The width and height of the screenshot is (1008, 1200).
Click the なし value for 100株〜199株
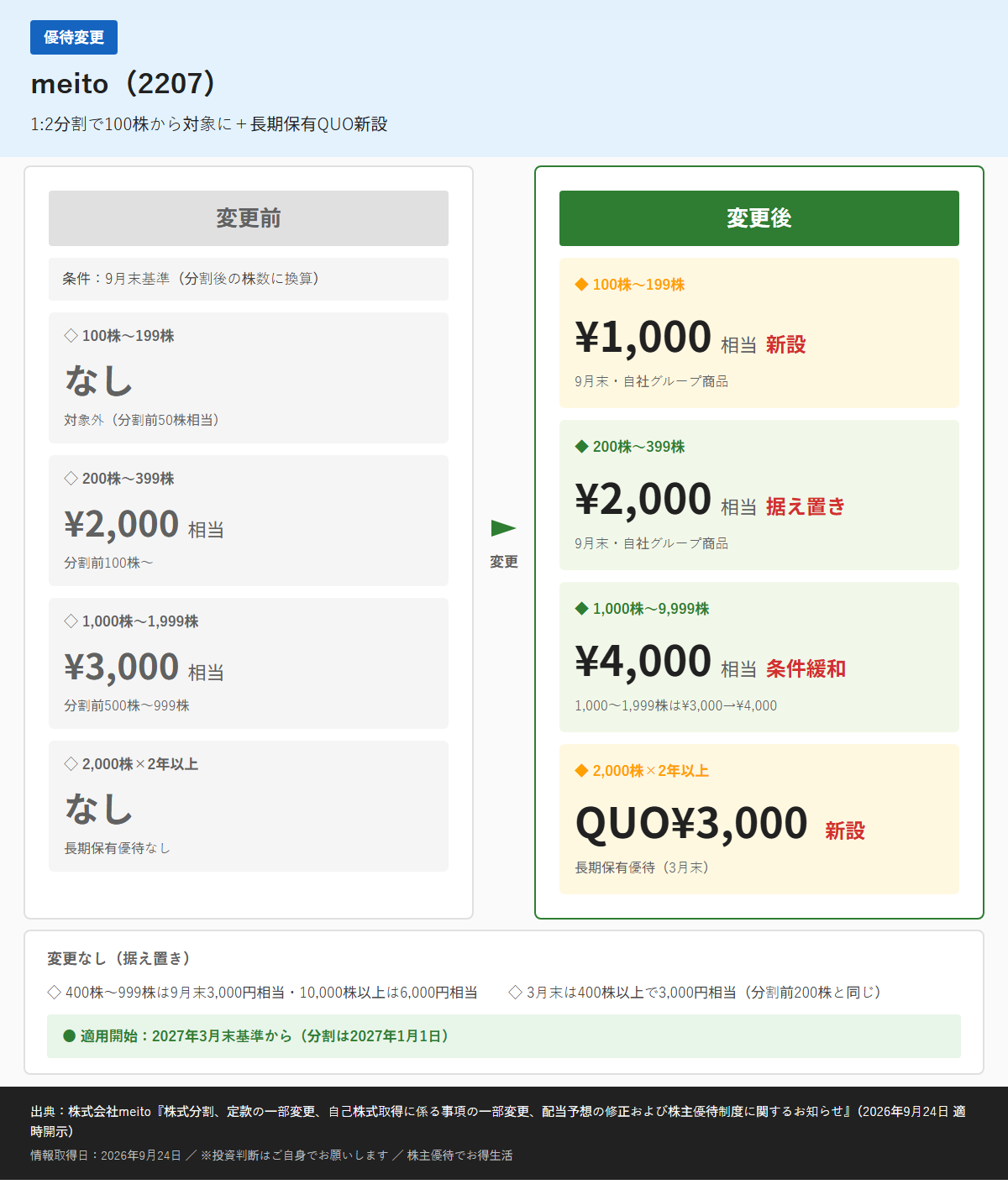point(99,380)
